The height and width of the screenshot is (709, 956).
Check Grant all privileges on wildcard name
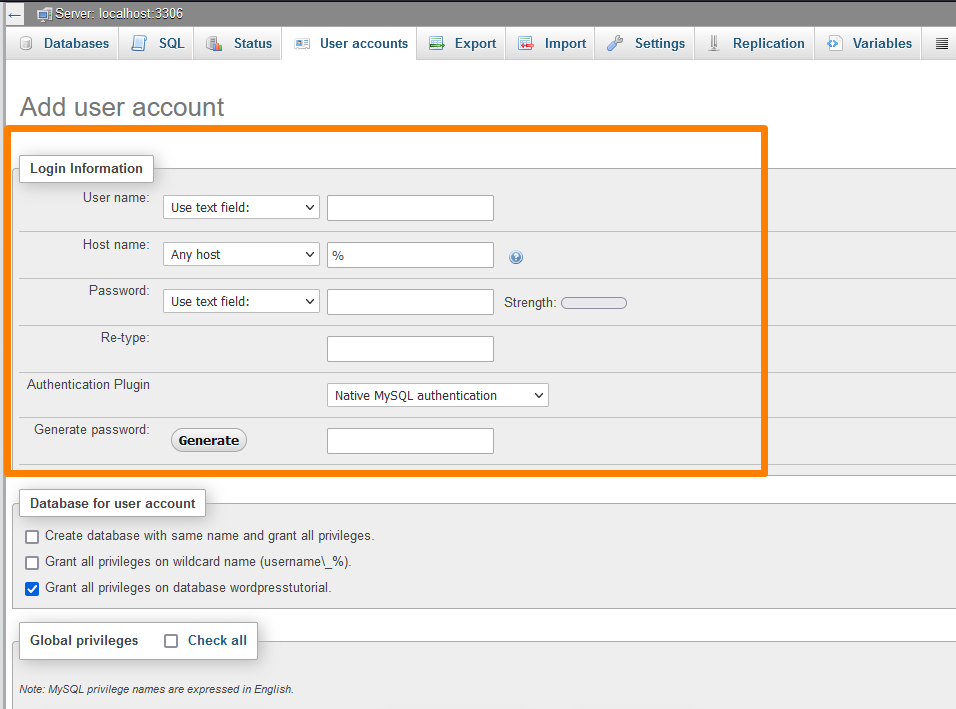tap(32, 562)
